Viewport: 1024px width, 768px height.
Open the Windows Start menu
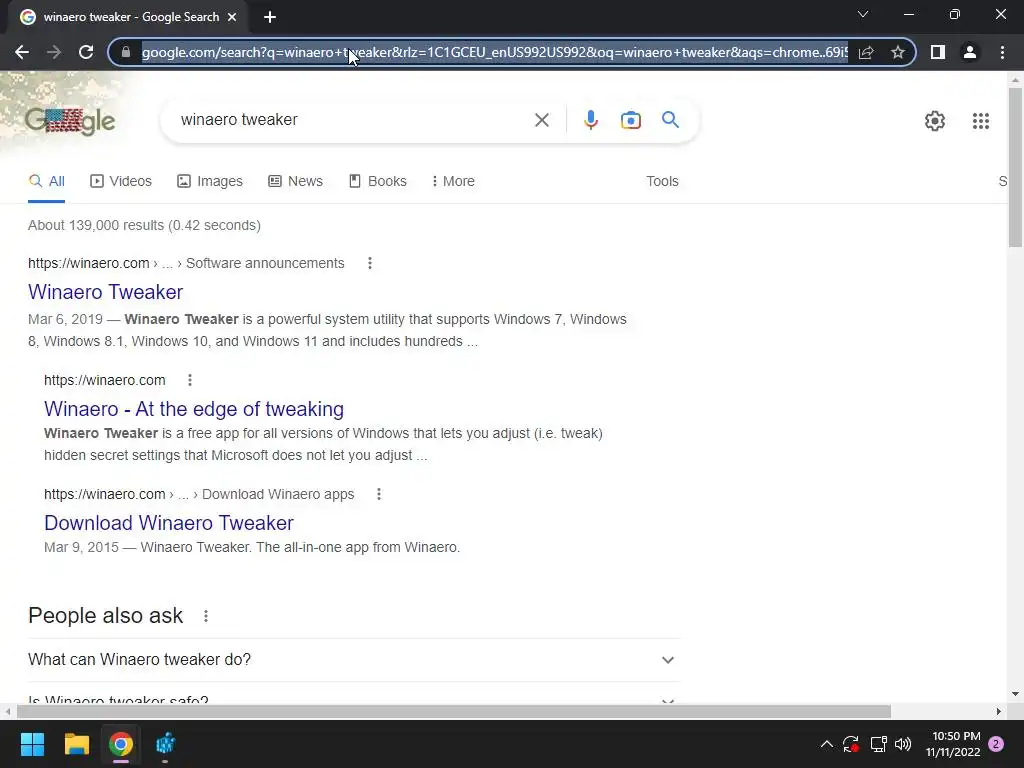(x=32, y=744)
